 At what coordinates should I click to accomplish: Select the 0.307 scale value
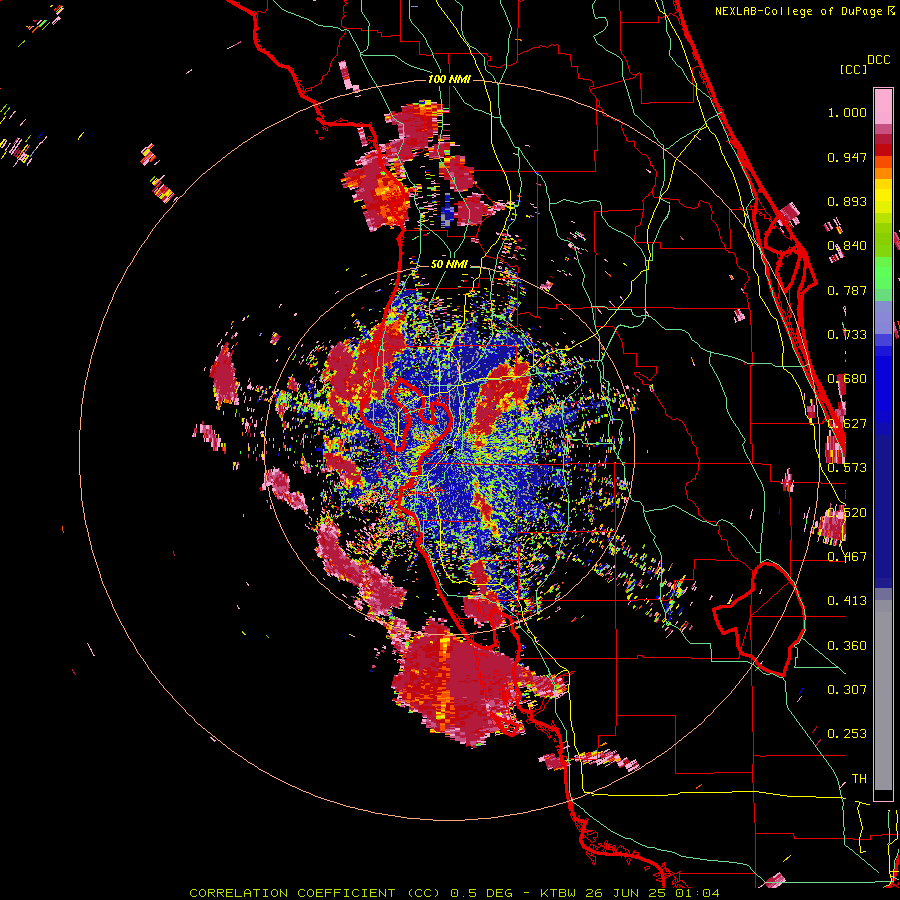tap(847, 690)
